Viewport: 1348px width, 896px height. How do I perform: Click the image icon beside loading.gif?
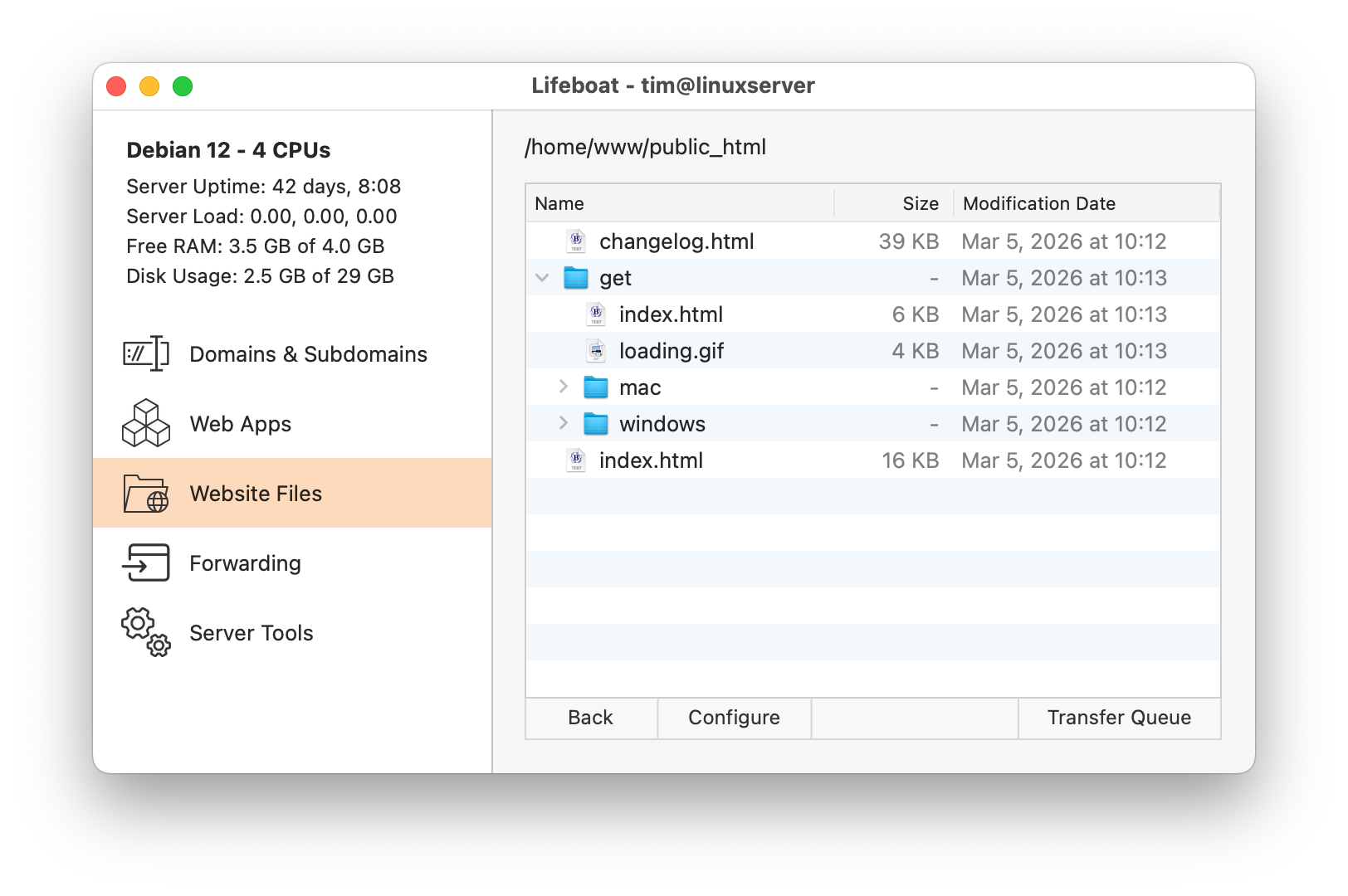pos(595,350)
